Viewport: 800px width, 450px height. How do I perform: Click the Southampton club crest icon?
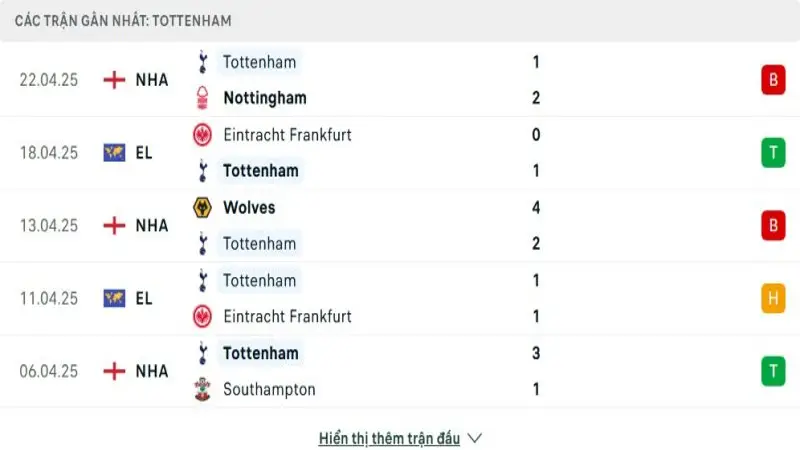click(203, 390)
